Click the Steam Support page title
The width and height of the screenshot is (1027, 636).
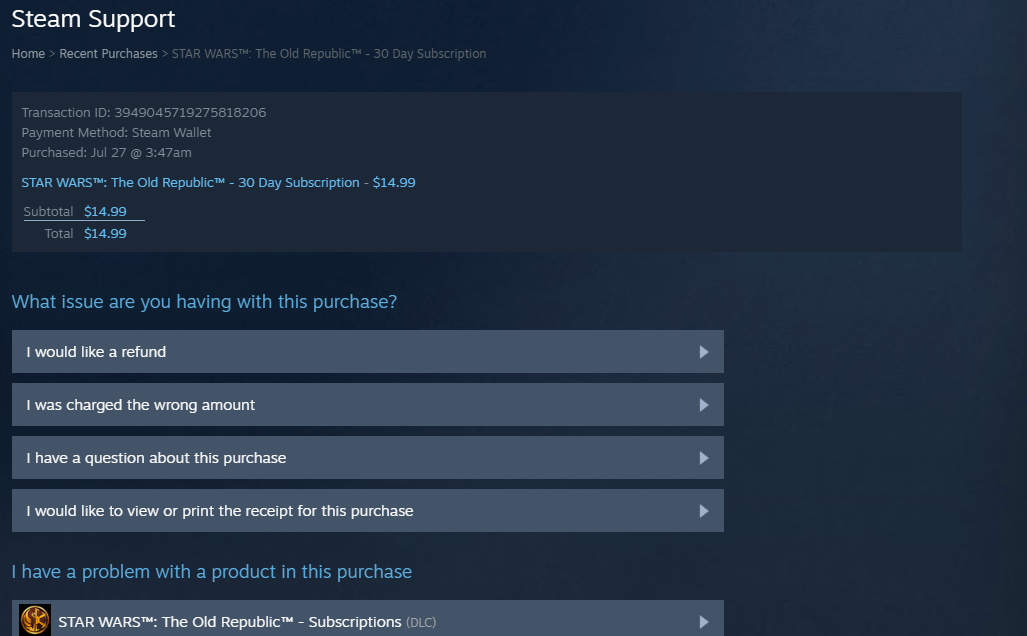tap(93, 19)
